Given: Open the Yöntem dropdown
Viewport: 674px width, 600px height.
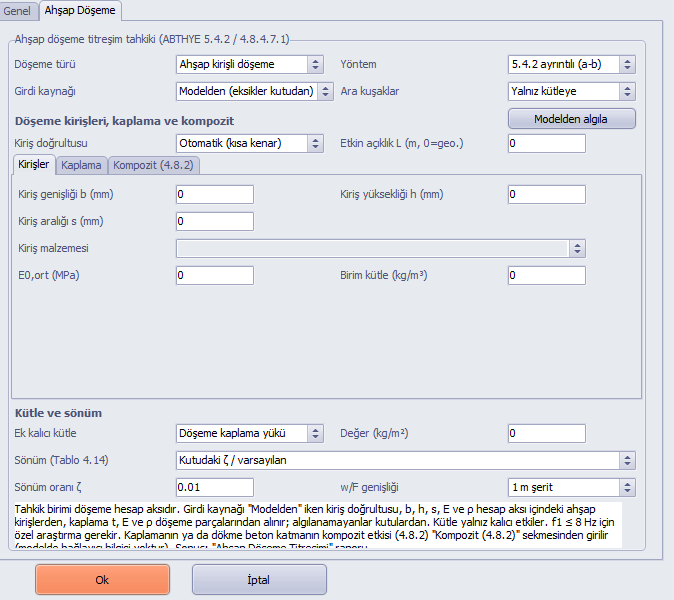Looking at the screenshot, I should click(571, 64).
